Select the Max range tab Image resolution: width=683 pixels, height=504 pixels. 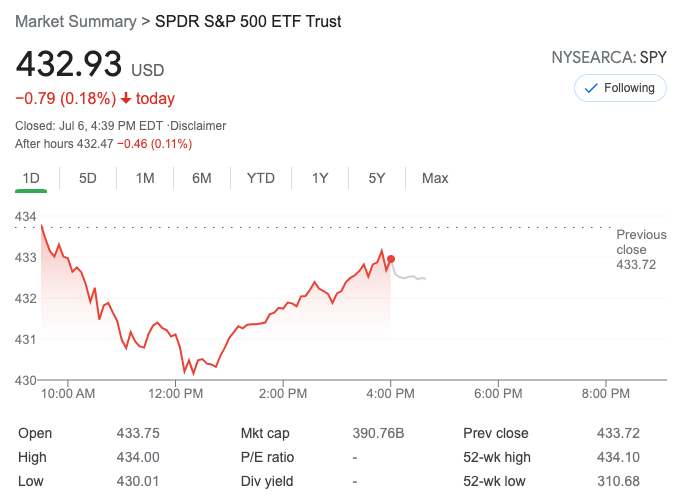coord(435,178)
